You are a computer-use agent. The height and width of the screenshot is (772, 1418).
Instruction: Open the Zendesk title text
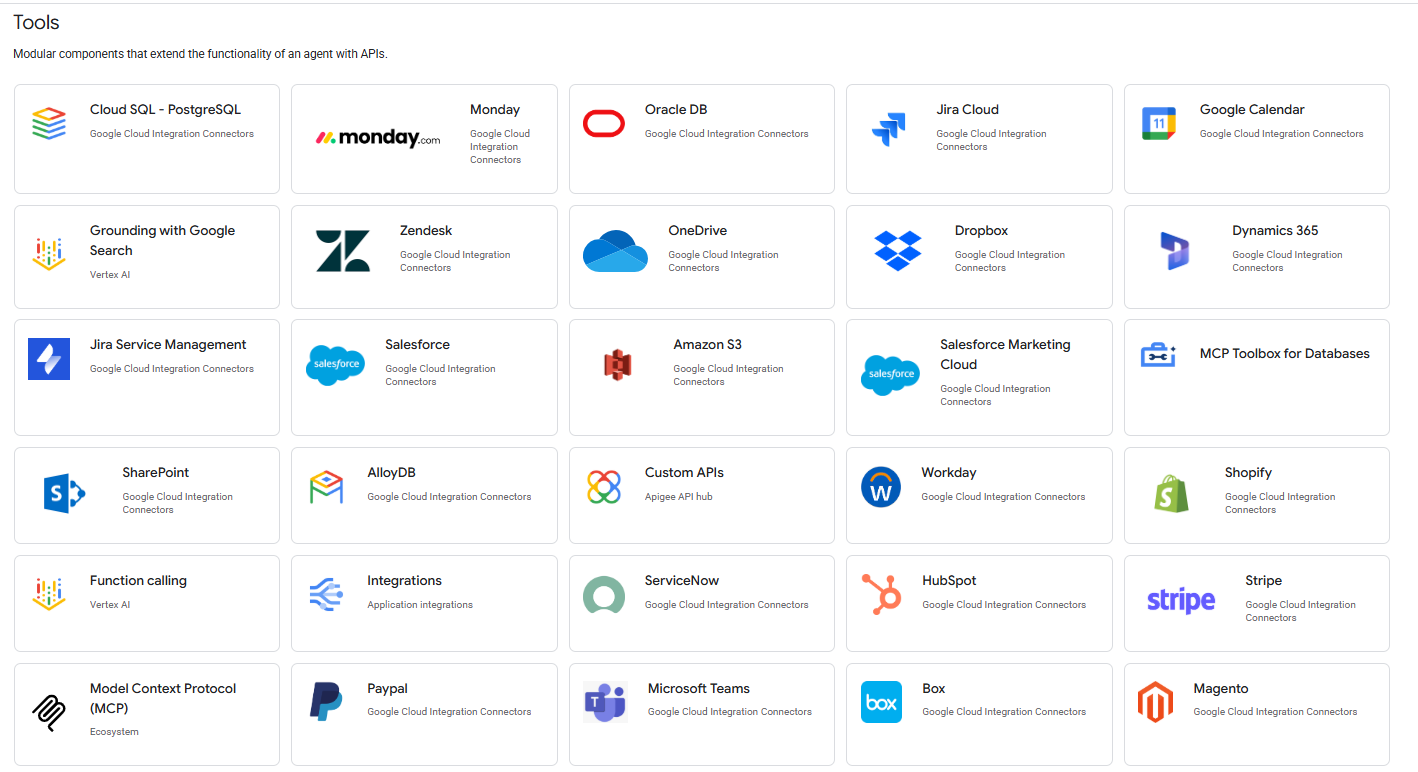point(426,231)
